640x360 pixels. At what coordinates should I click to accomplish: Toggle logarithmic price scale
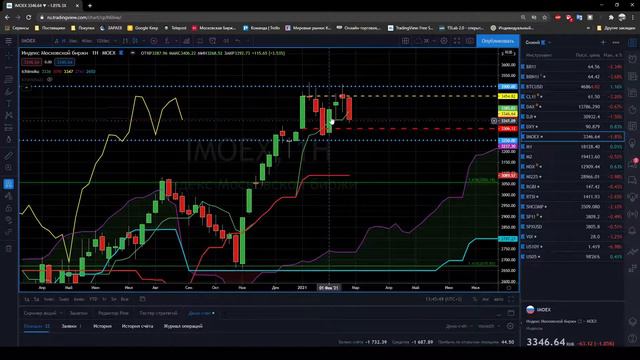point(485,300)
